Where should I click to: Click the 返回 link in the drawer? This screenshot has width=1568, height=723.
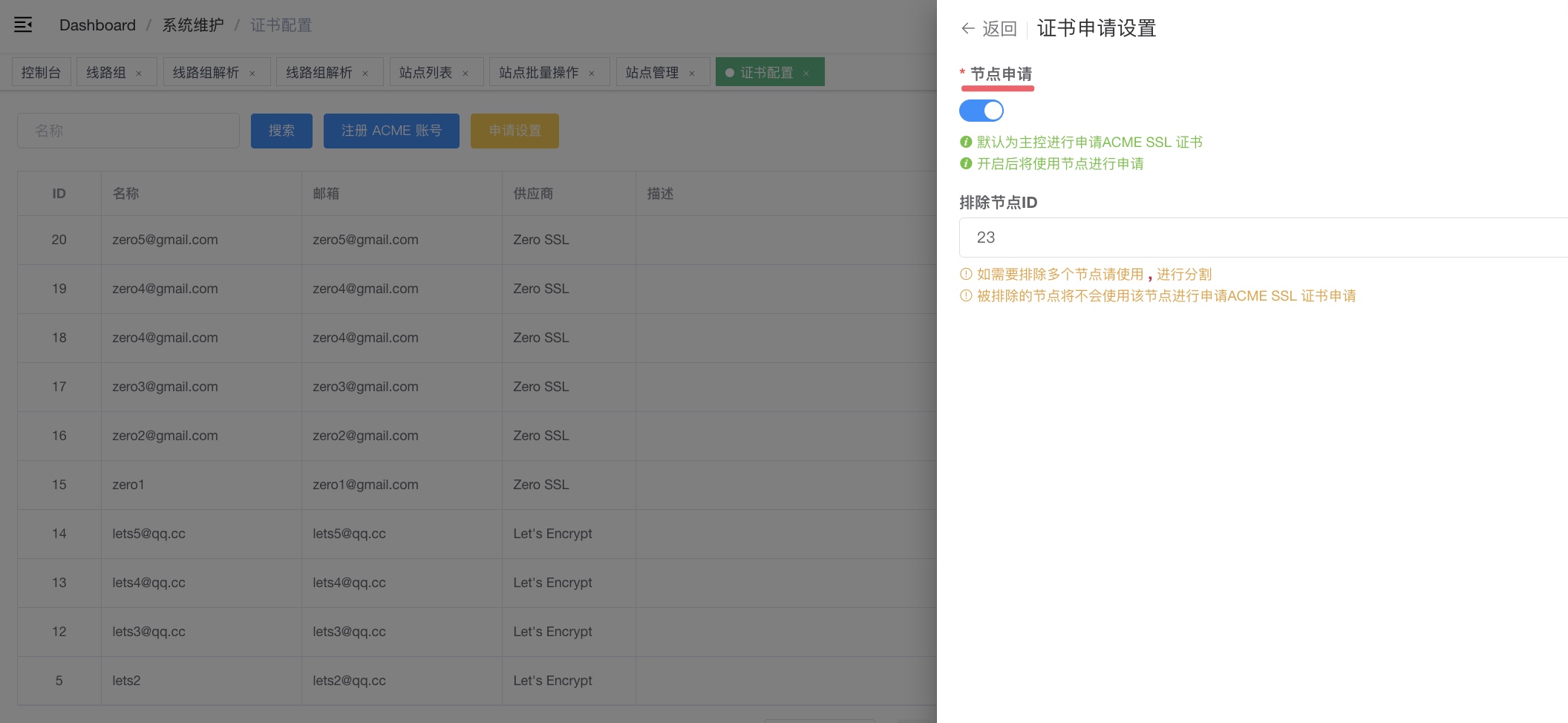pos(999,29)
